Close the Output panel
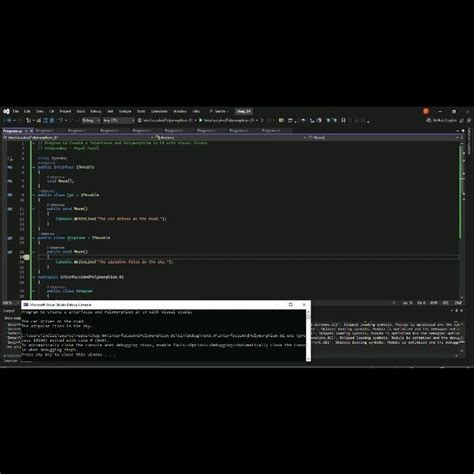This screenshot has height=474, width=474. coord(462,311)
